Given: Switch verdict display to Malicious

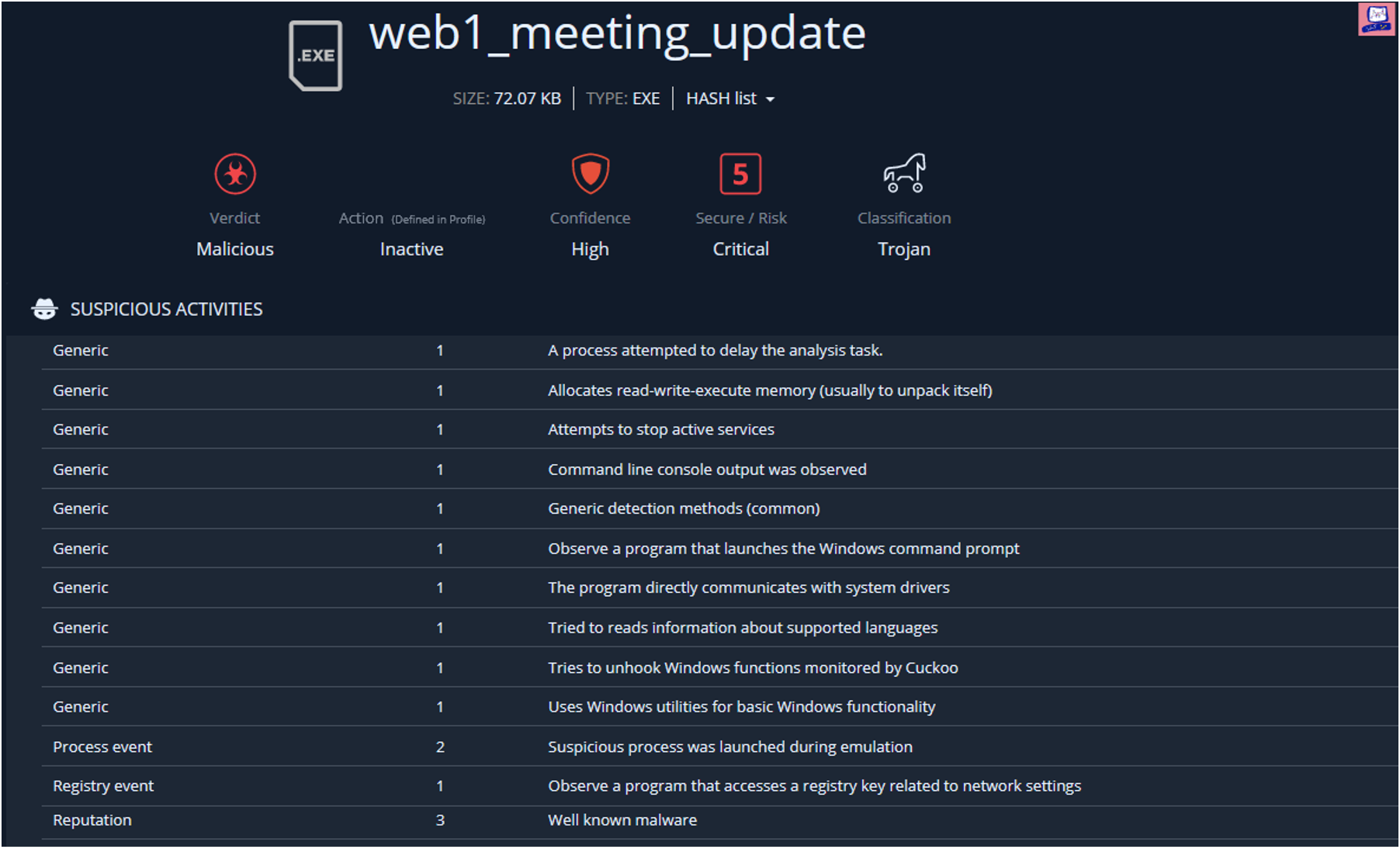Looking at the screenshot, I should coord(234,249).
